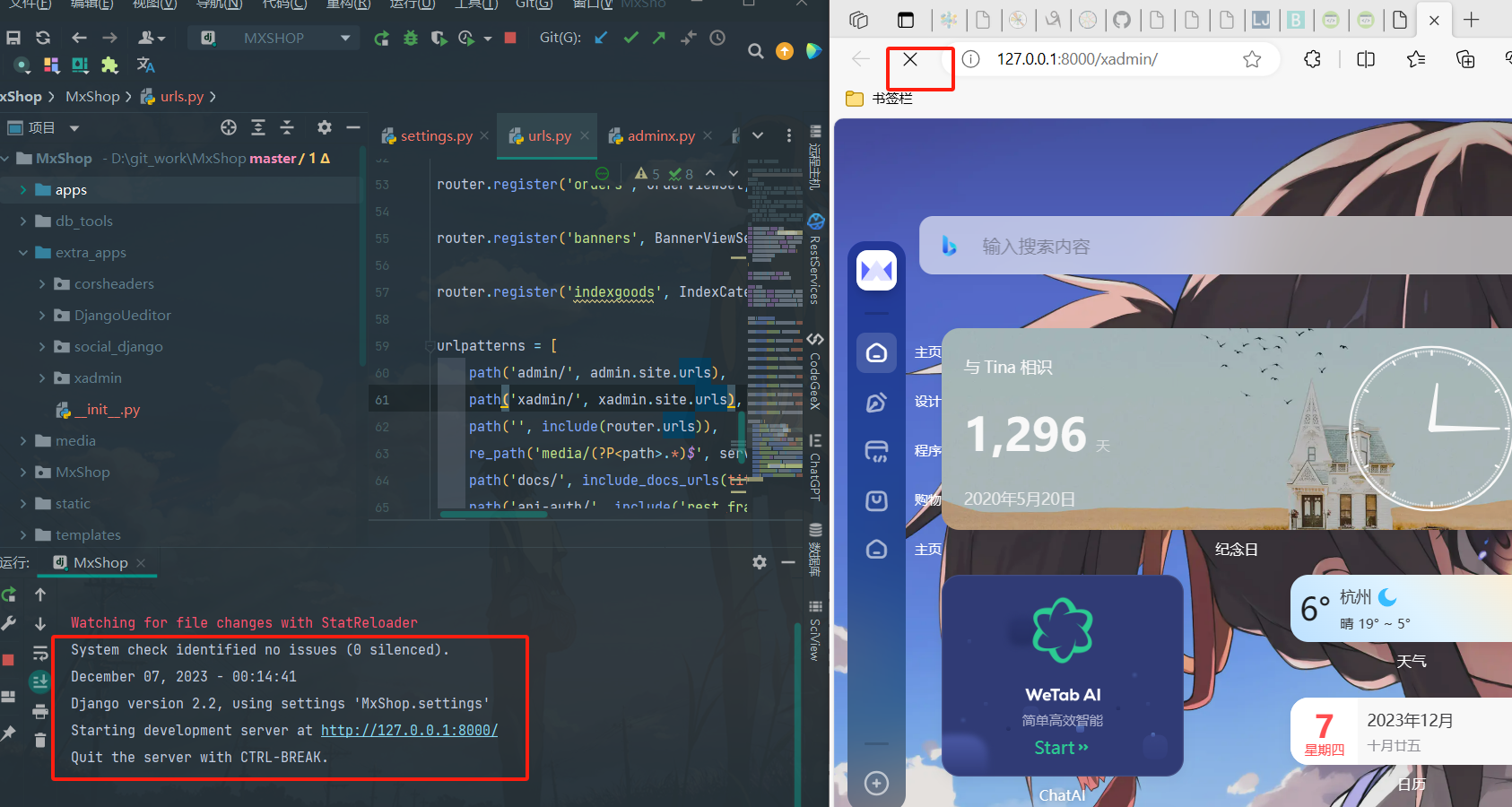Image resolution: width=1512 pixels, height=807 pixels.
Task: Stop the running server with red square in top toolbar
Action: coord(510,38)
